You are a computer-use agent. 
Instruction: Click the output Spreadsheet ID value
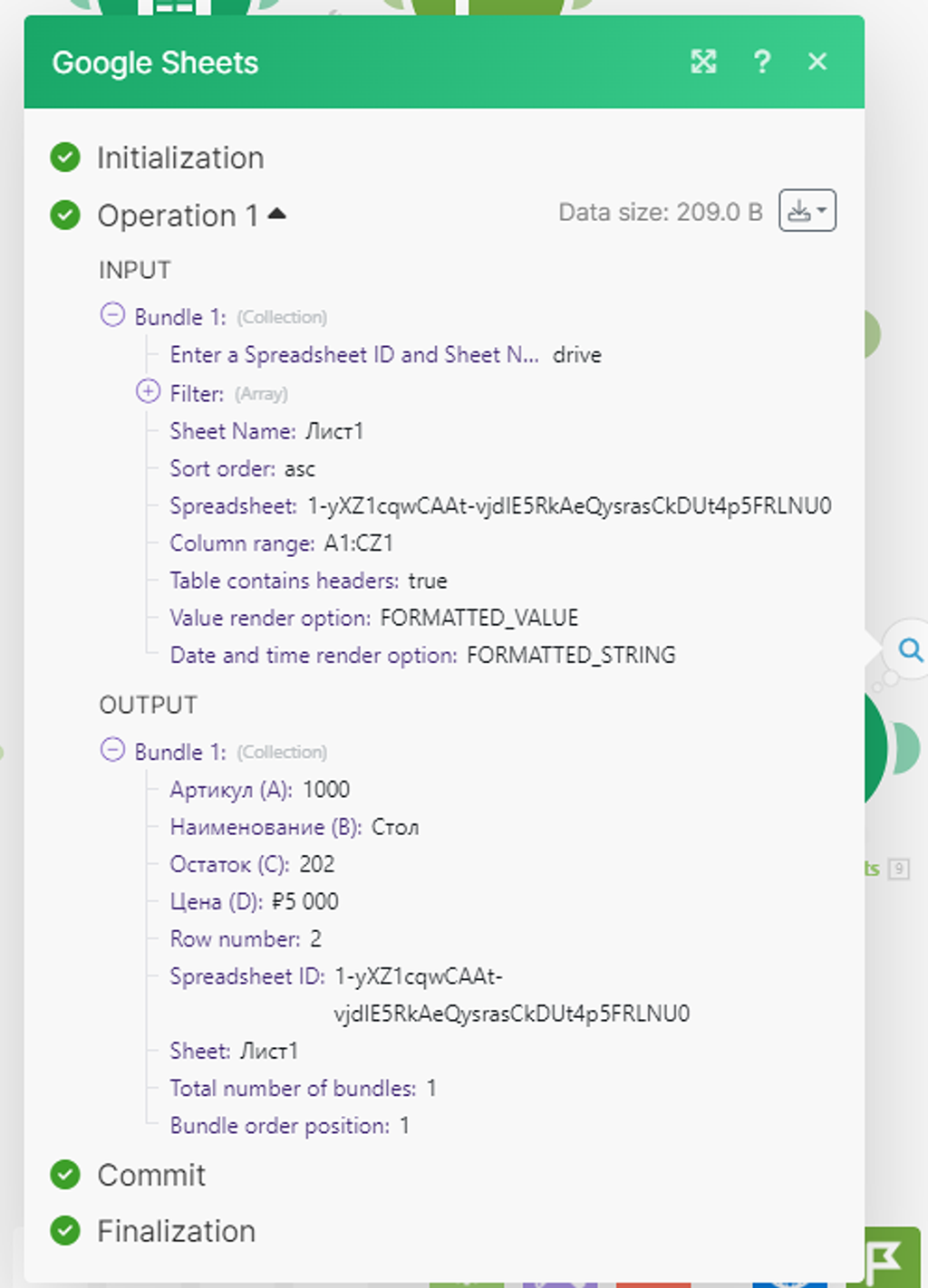[512, 995]
